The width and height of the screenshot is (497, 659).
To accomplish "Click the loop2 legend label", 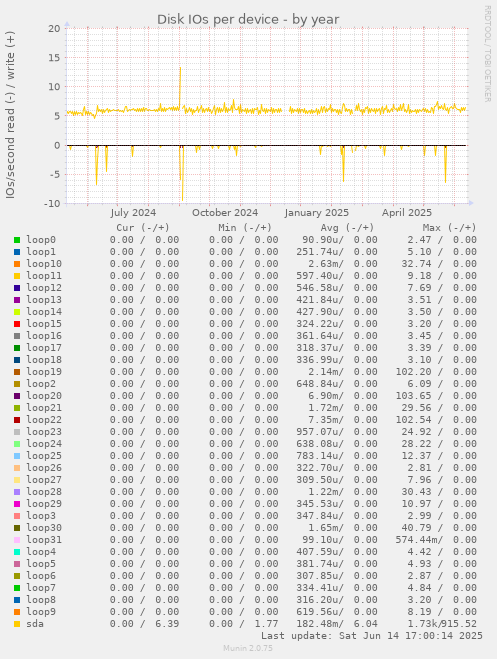I will point(41,384).
